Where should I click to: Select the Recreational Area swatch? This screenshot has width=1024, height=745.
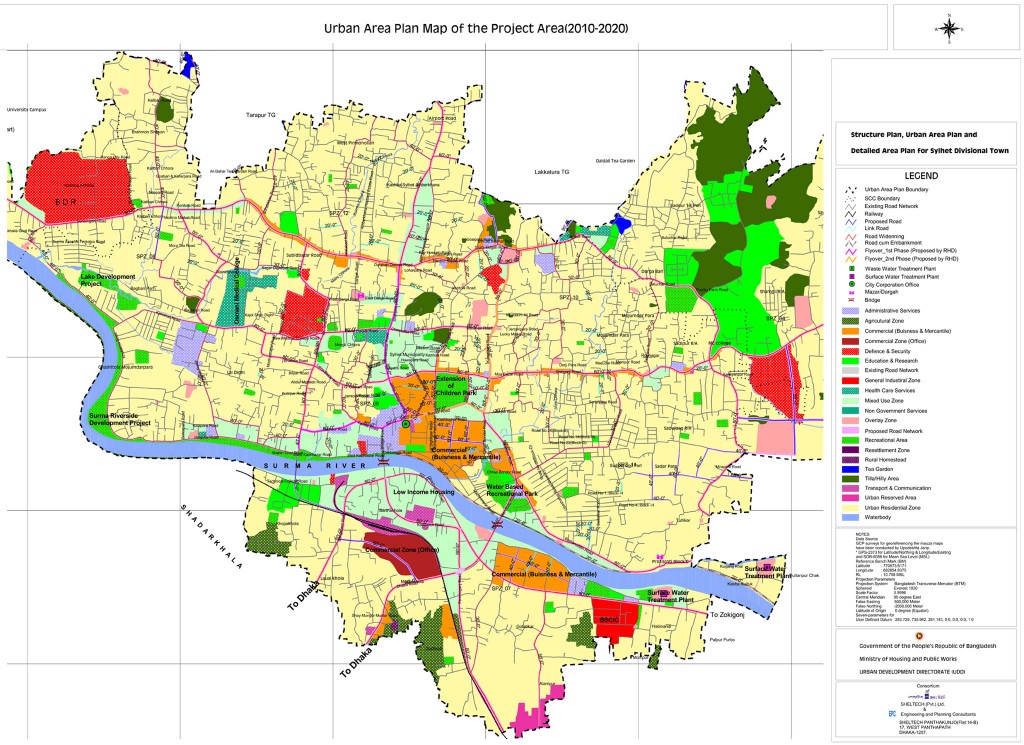pyautogui.click(x=851, y=440)
